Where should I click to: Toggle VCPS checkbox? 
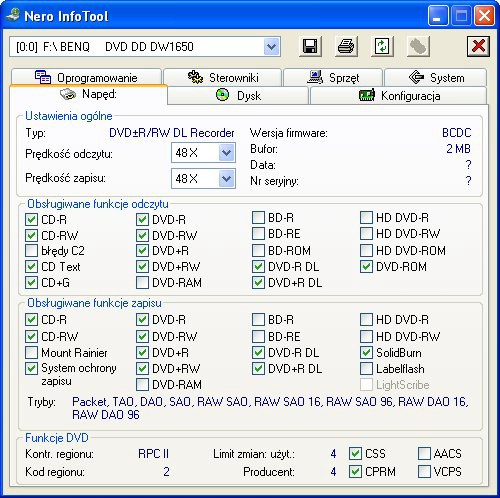point(424,471)
